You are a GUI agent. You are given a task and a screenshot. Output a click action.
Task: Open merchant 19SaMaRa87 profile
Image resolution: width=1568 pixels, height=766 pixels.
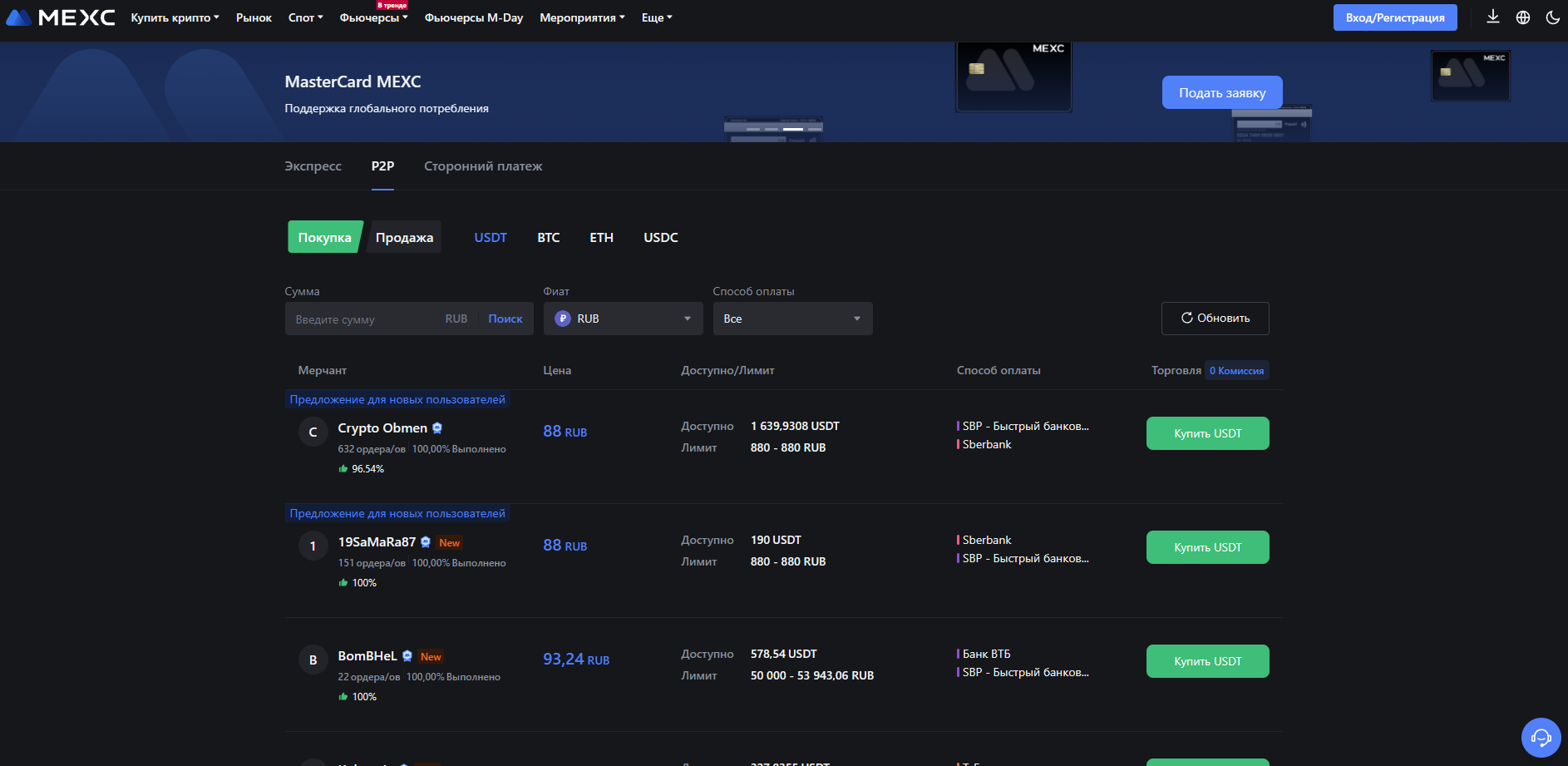point(377,542)
